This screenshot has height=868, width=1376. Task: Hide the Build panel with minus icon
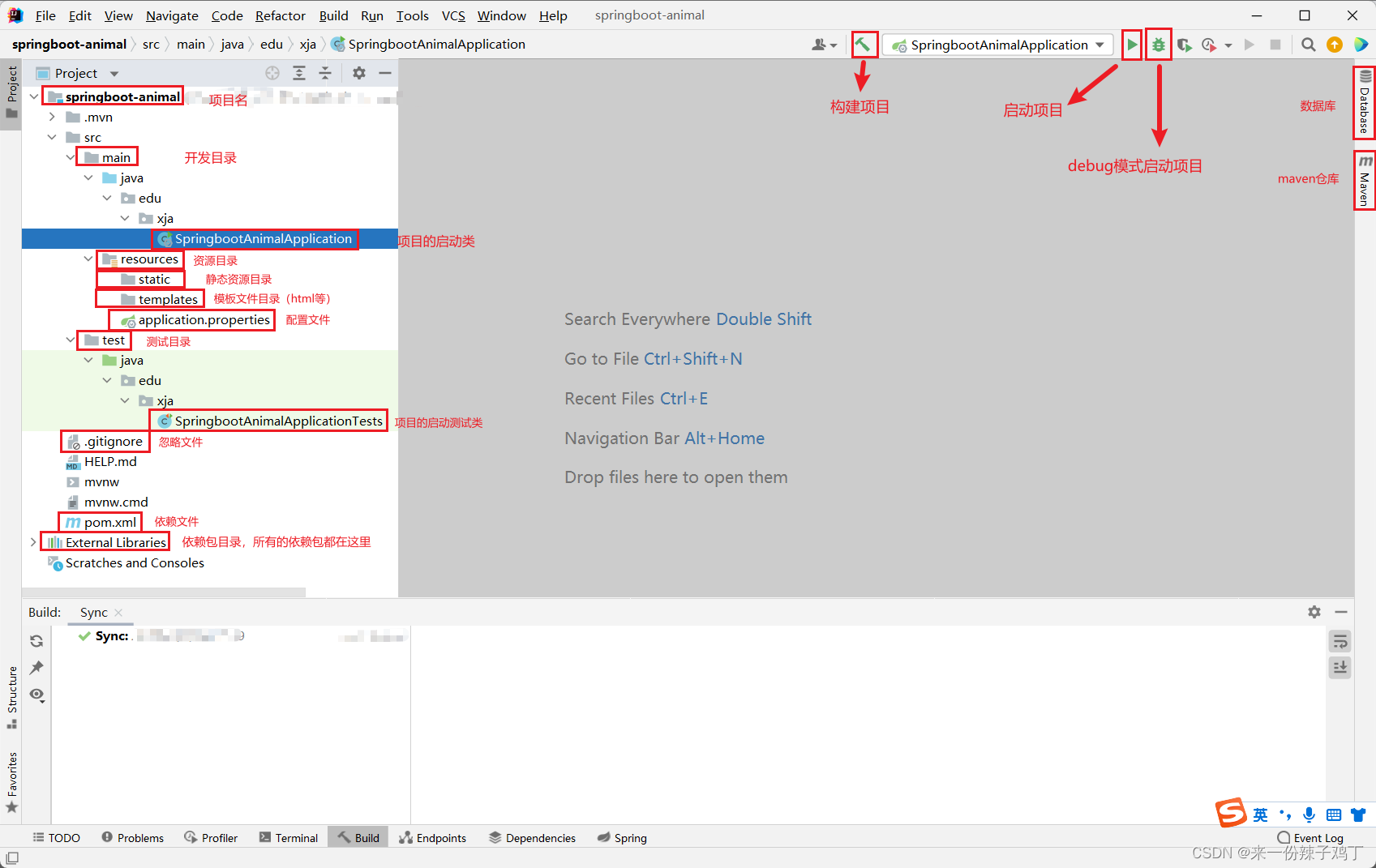point(1341,612)
